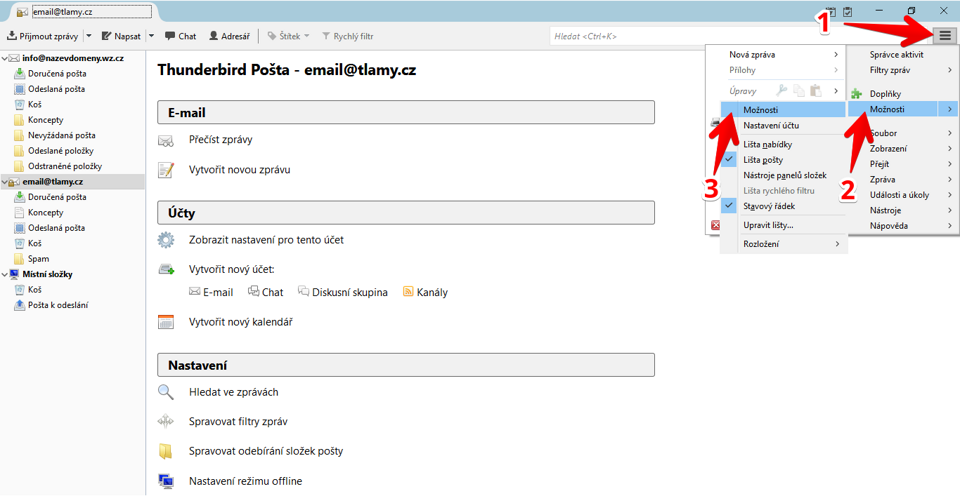The image size is (960, 496).
Task: Toggle Nástroje panelů složek option
Action: [783, 175]
